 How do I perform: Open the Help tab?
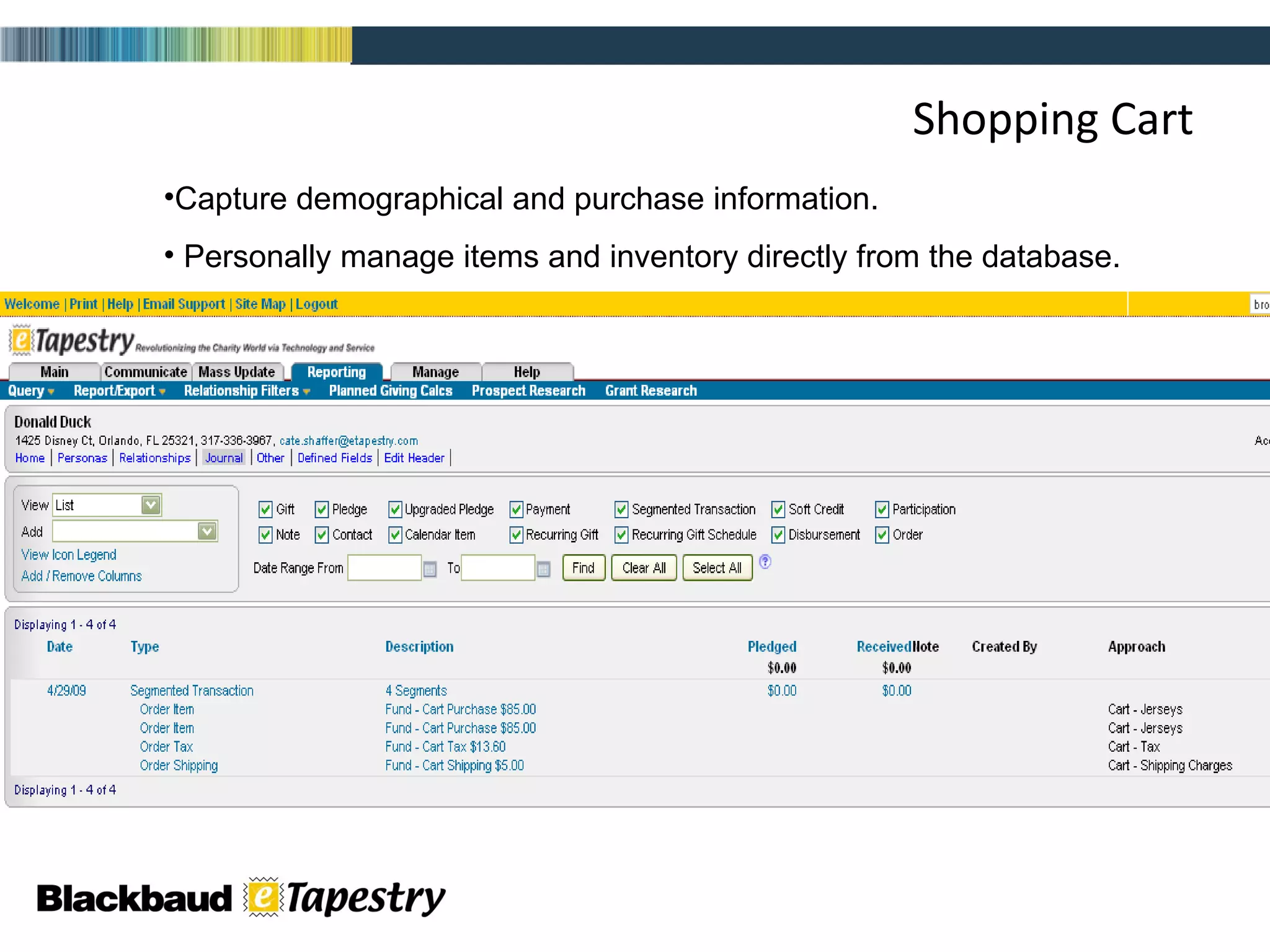tap(527, 372)
